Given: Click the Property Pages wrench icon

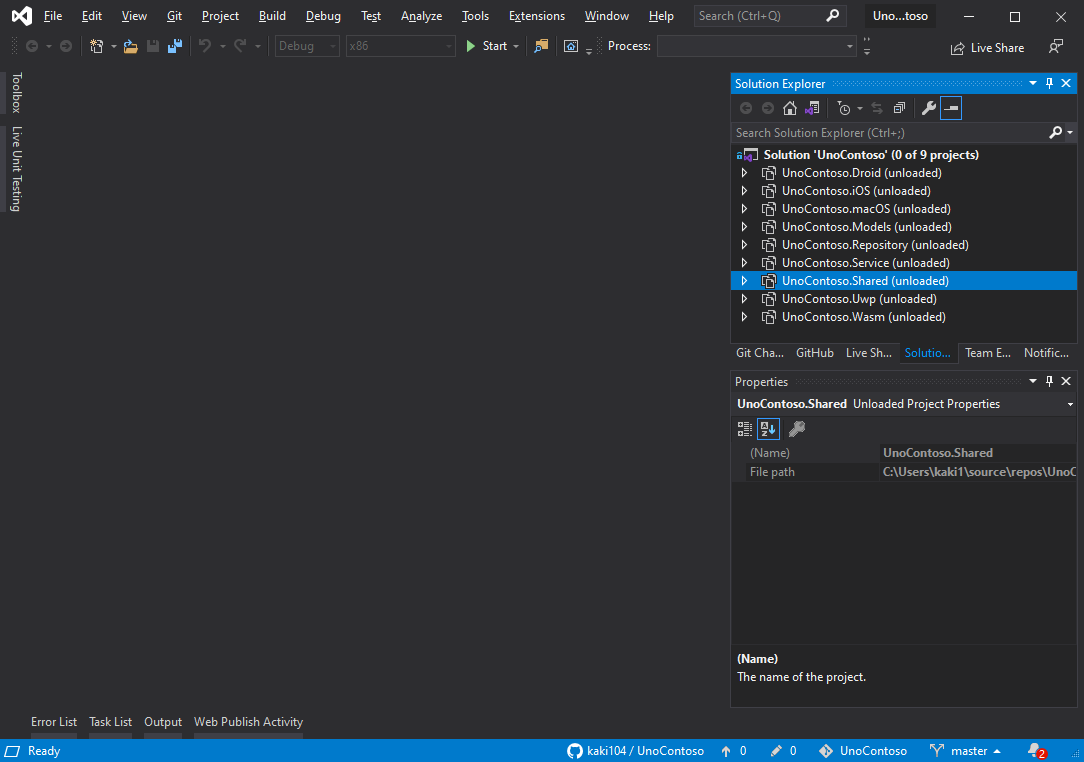Looking at the screenshot, I should [796, 429].
